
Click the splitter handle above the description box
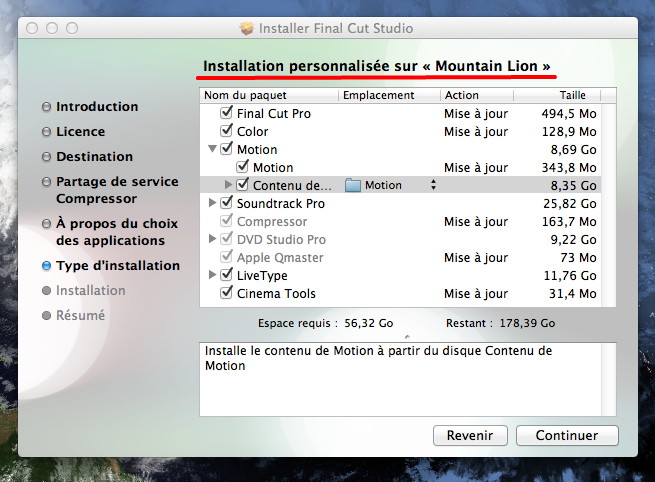click(x=408, y=336)
